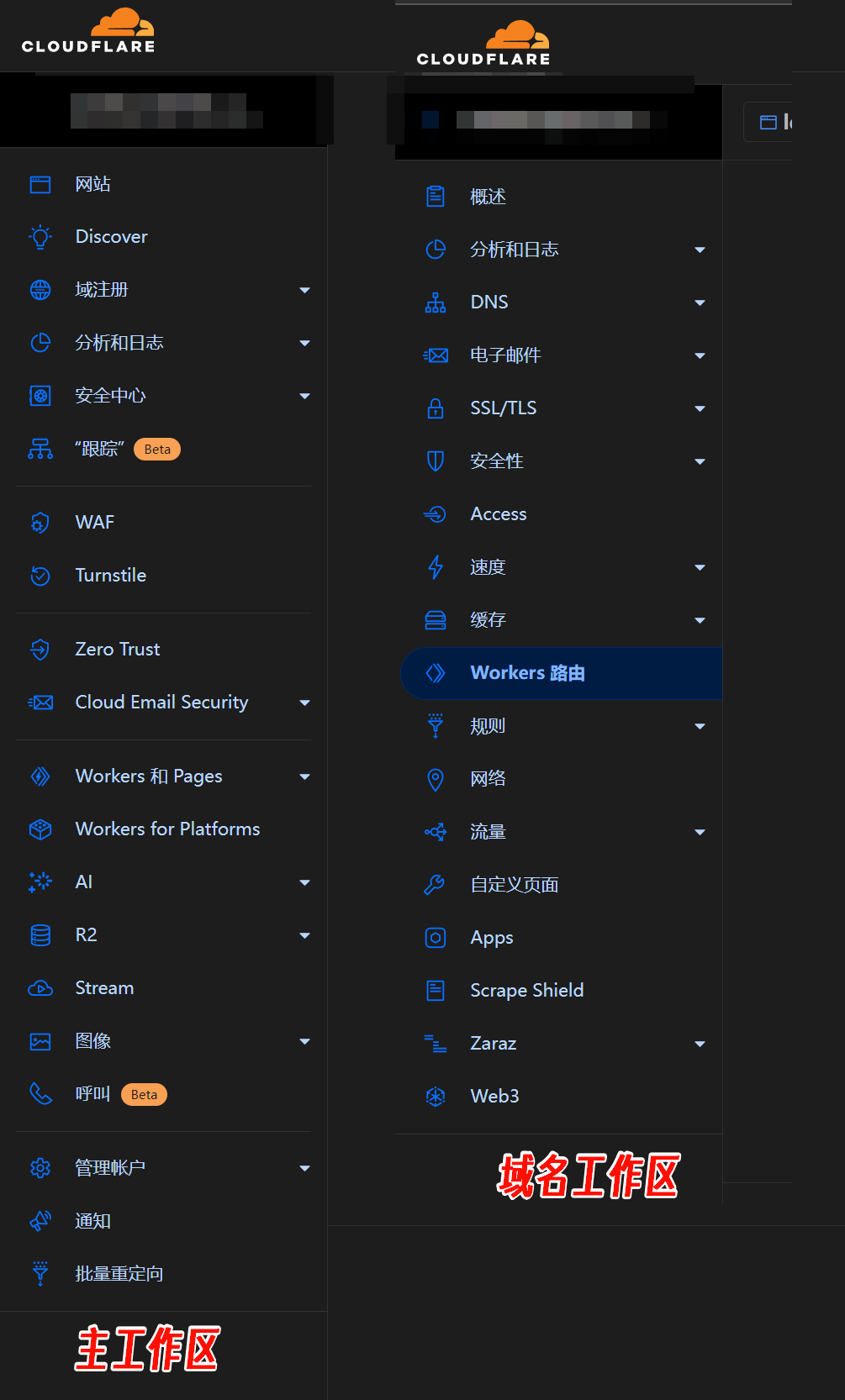The width and height of the screenshot is (845, 1400).
Task: Click the 速度 lightning bolt icon
Action: 436,567
